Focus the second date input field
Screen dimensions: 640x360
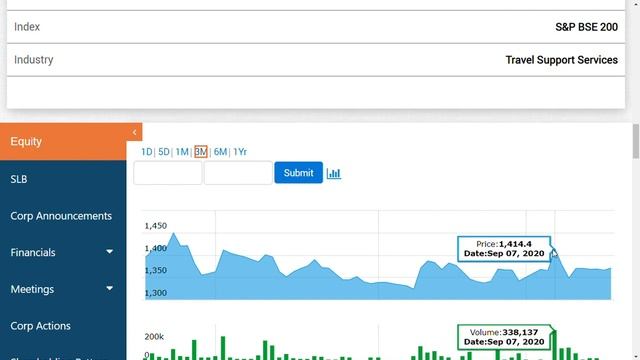pyautogui.click(x=238, y=173)
